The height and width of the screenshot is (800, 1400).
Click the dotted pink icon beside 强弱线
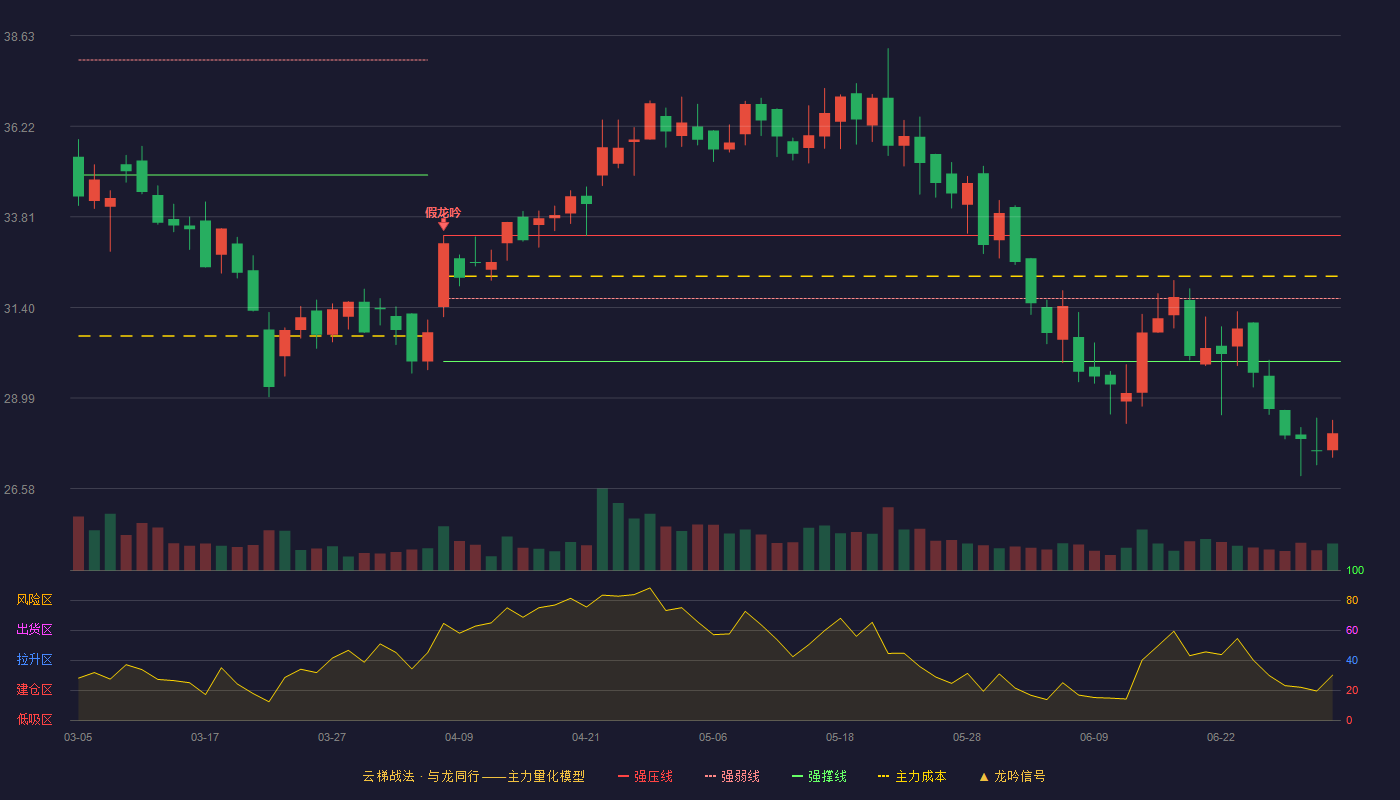[711, 776]
